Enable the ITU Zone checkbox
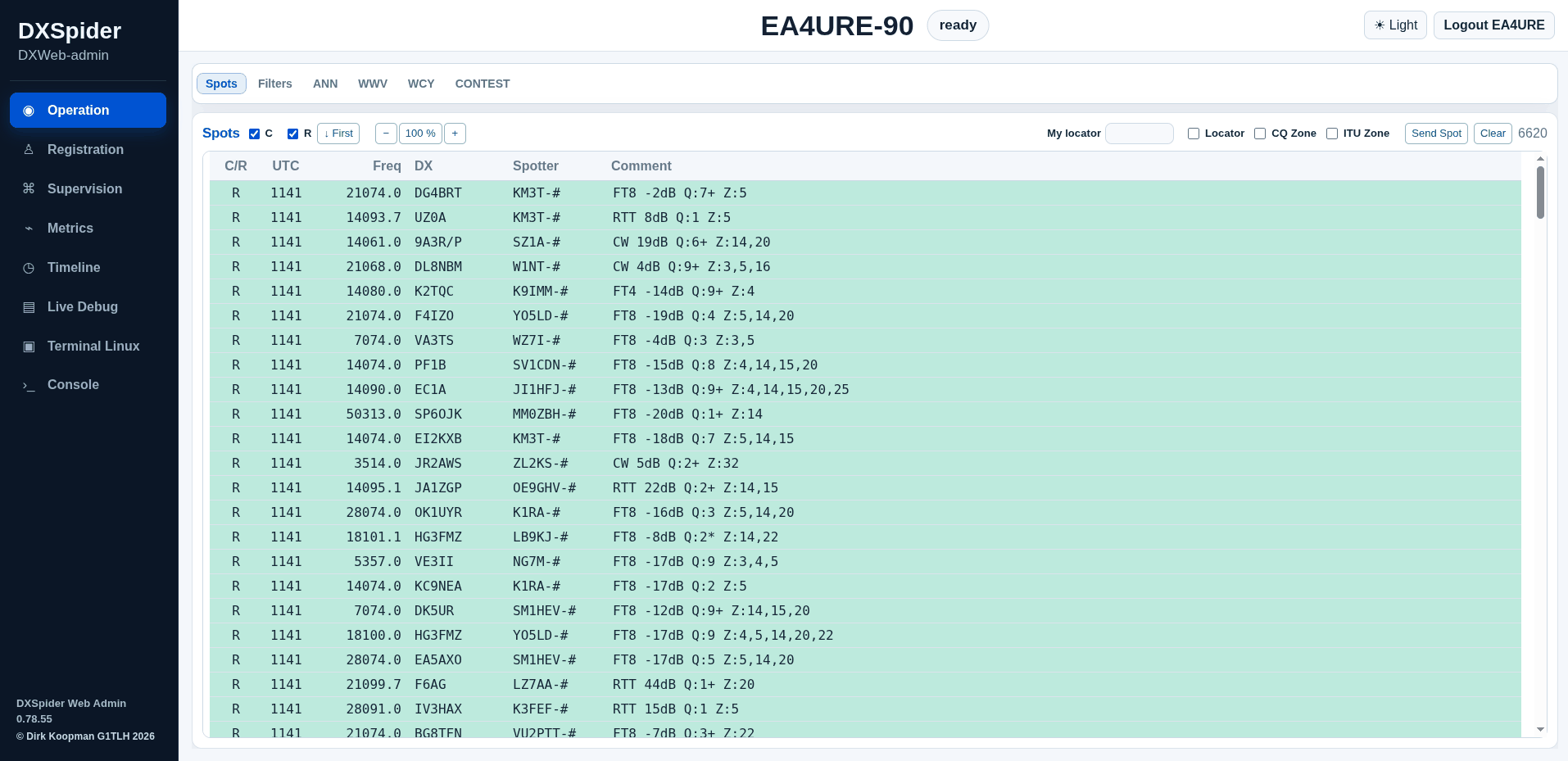The height and width of the screenshot is (761, 1568). click(x=1332, y=134)
